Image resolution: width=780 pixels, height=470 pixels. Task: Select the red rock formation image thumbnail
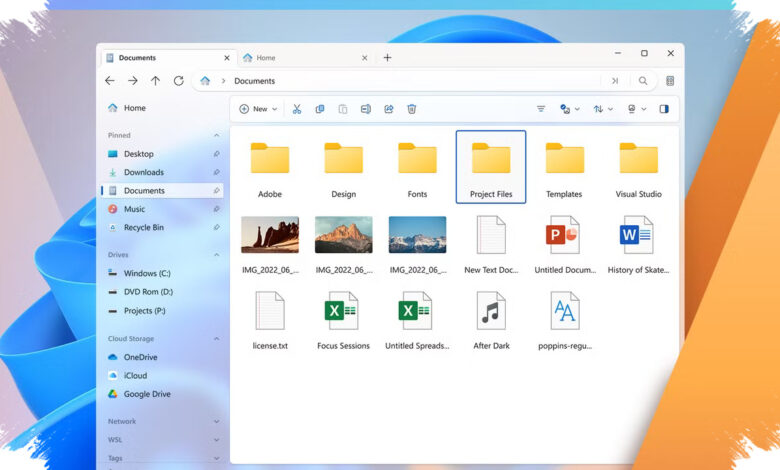270,235
